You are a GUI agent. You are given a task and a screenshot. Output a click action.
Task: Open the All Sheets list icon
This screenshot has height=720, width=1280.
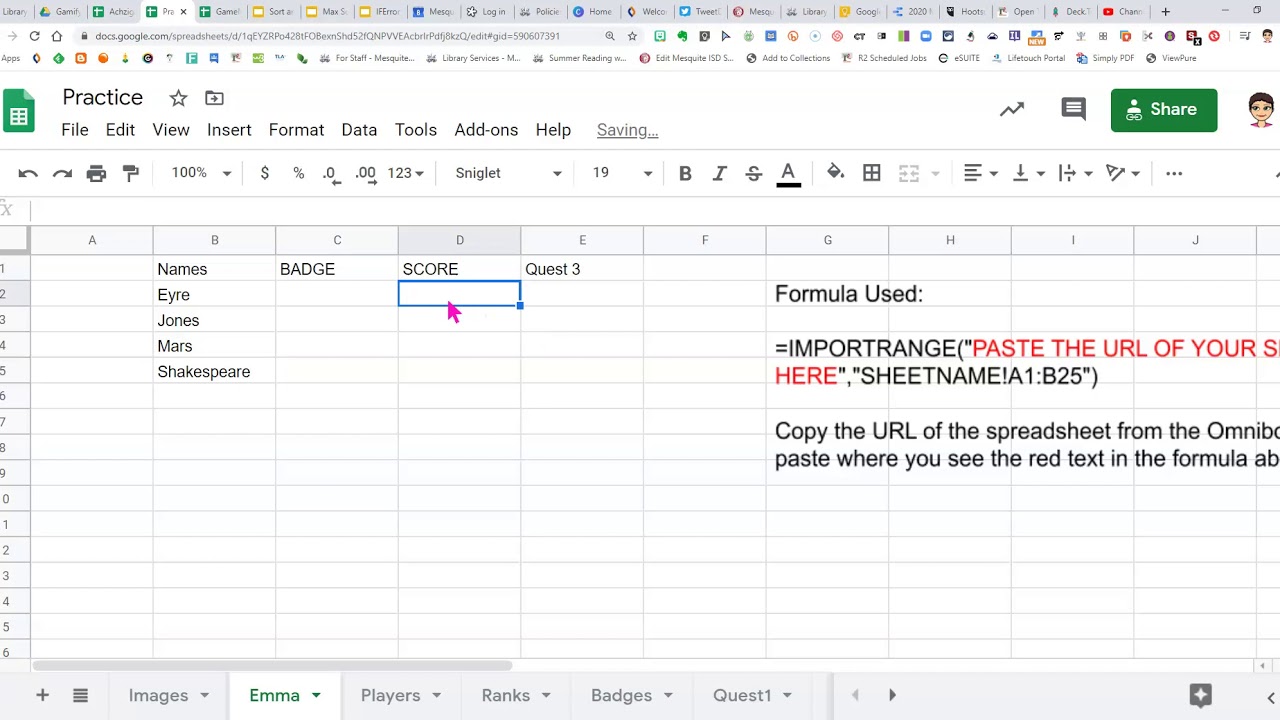pos(80,695)
